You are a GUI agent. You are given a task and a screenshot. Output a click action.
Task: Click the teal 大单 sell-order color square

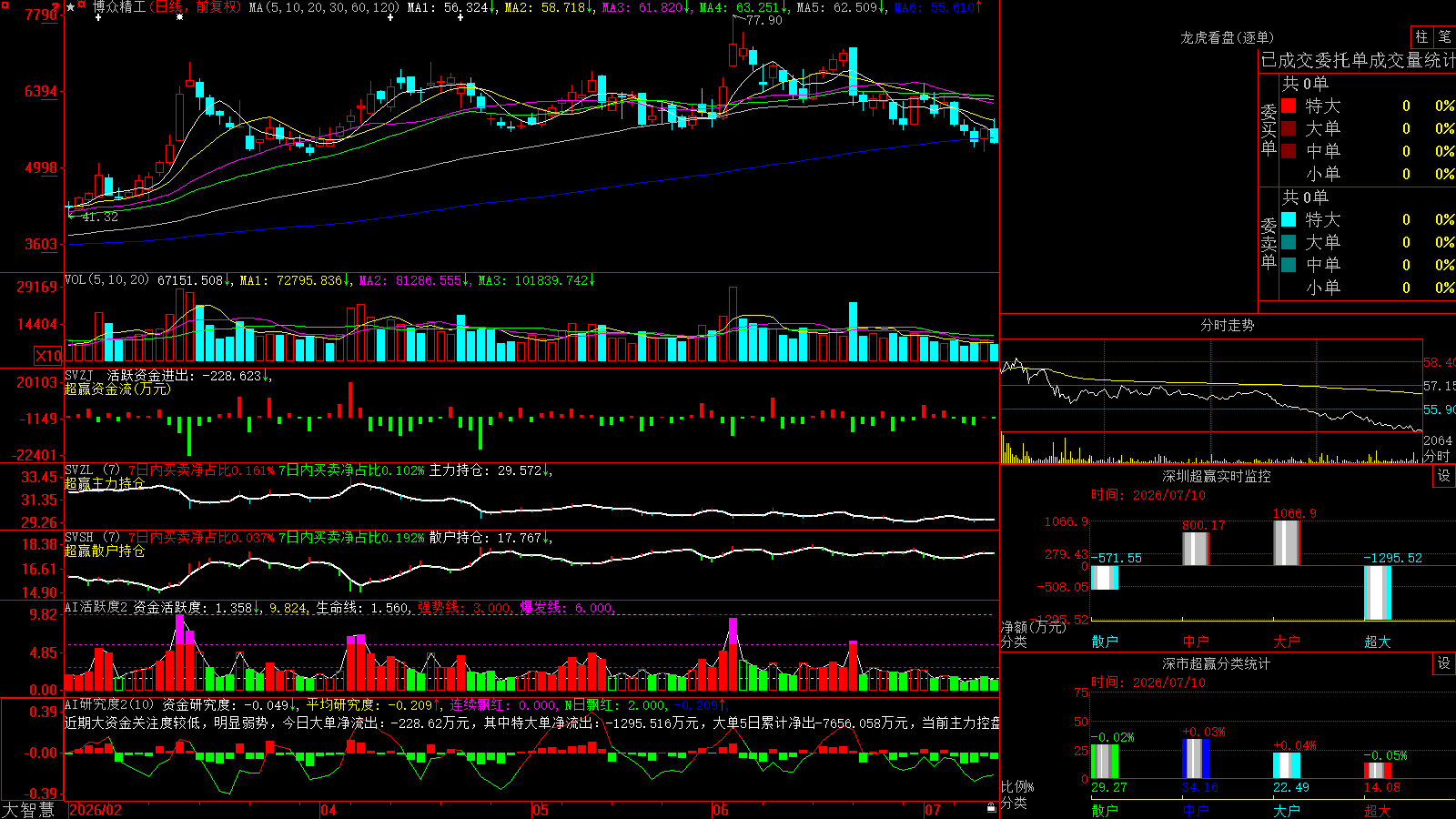tap(1289, 242)
